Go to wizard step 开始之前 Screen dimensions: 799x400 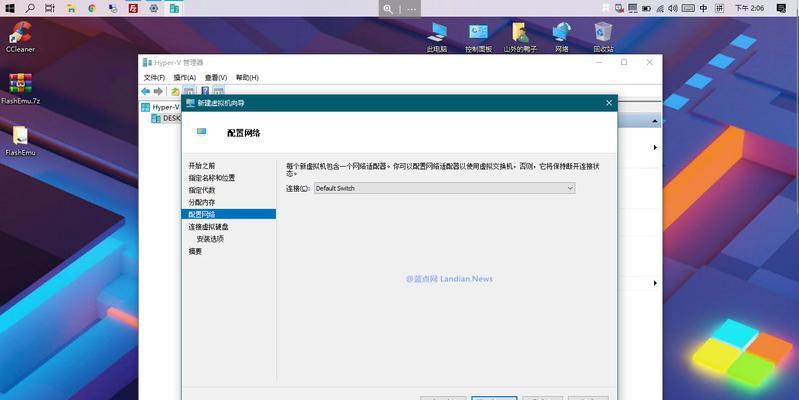202,166
